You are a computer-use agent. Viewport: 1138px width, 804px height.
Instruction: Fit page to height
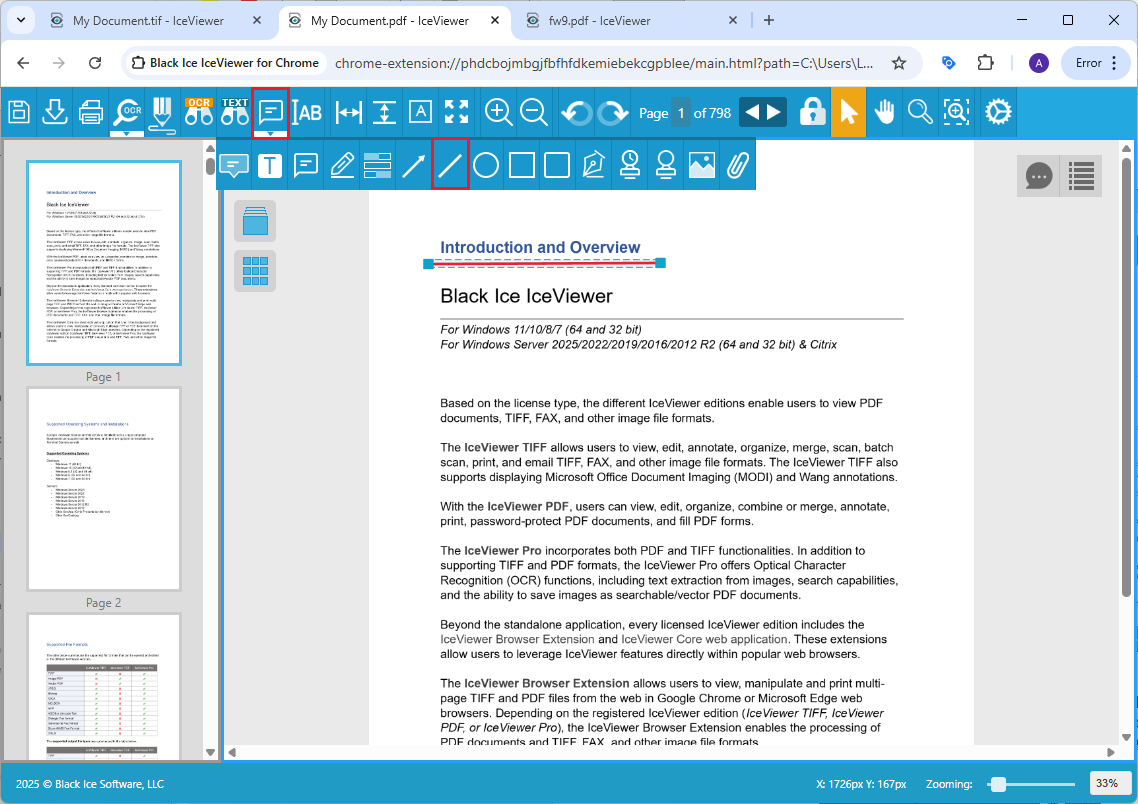(384, 112)
